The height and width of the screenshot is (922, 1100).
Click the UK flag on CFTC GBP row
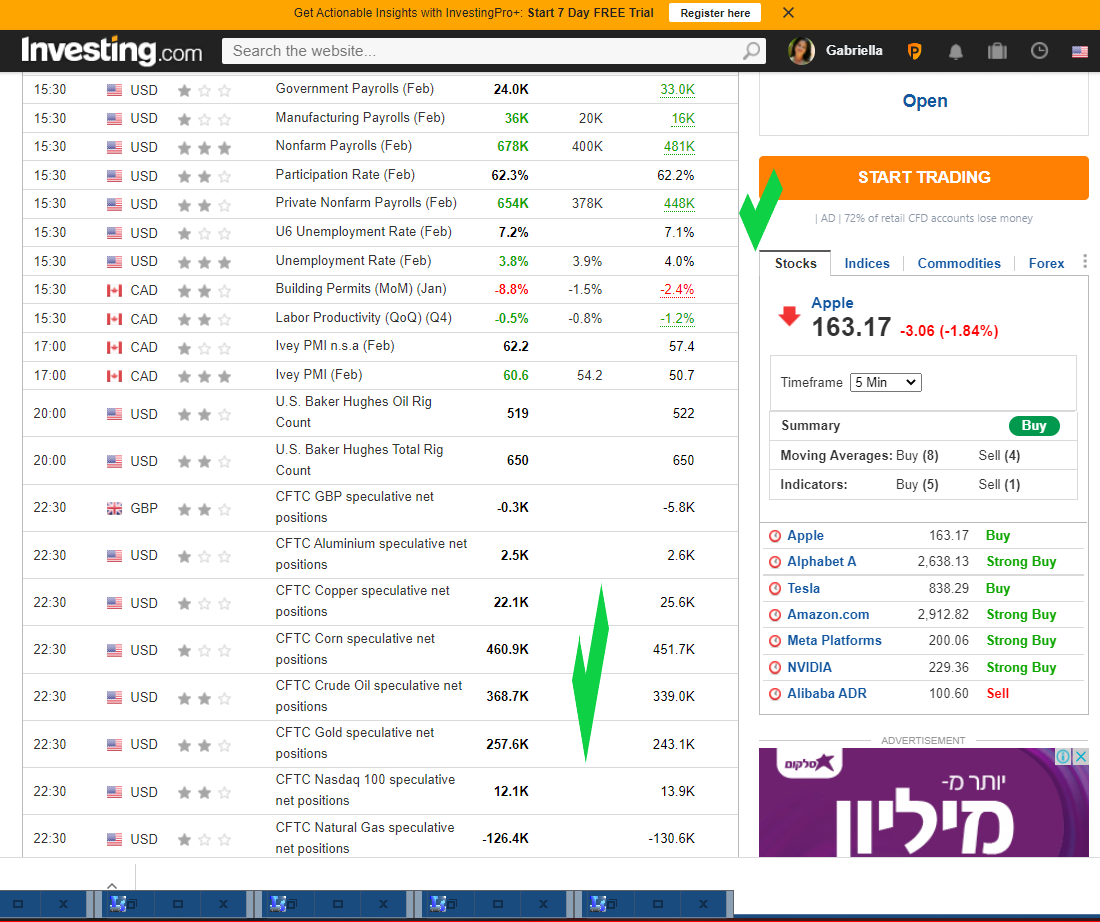[x=114, y=509]
